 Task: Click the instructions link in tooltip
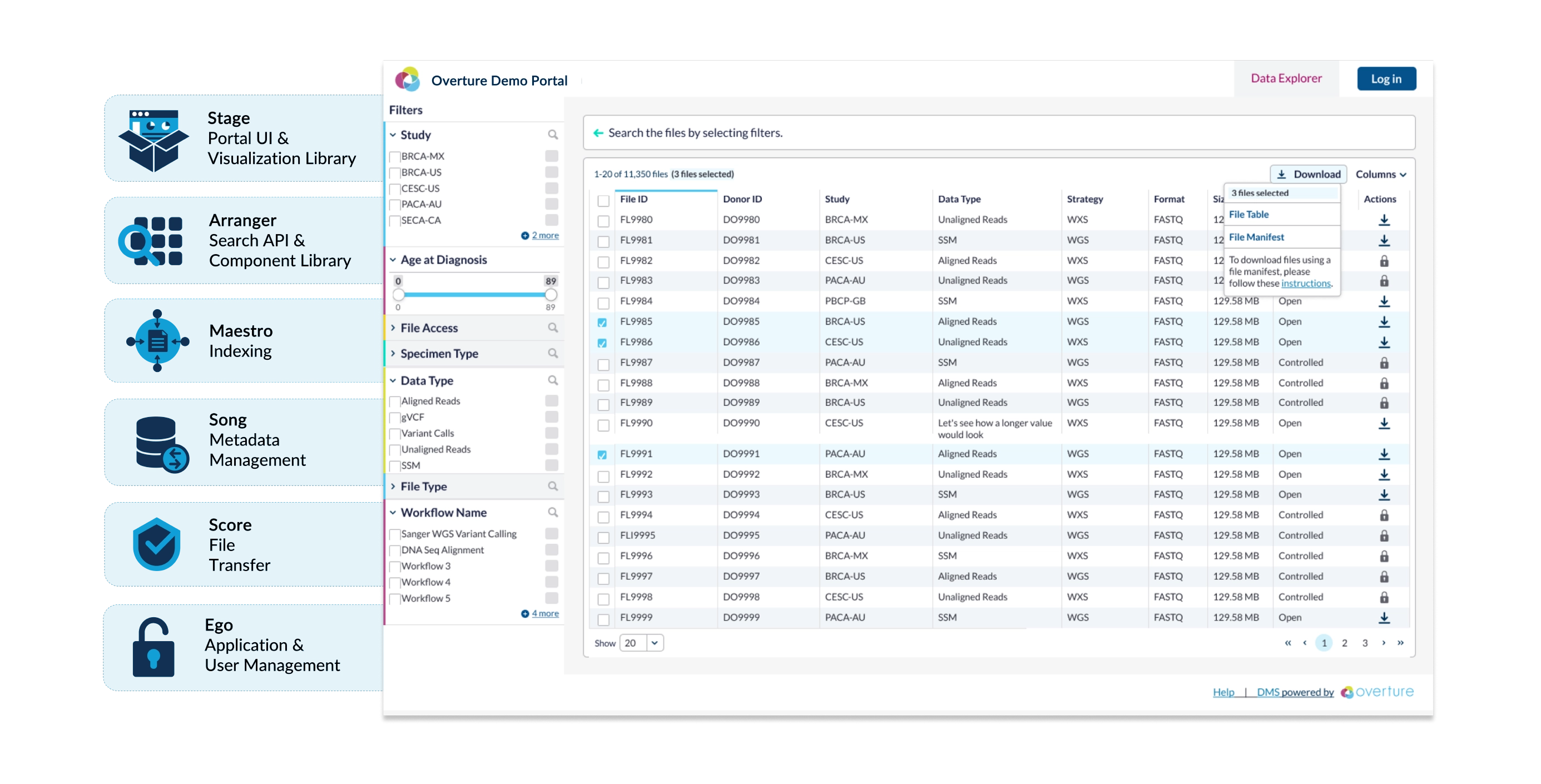[1308, 283]
